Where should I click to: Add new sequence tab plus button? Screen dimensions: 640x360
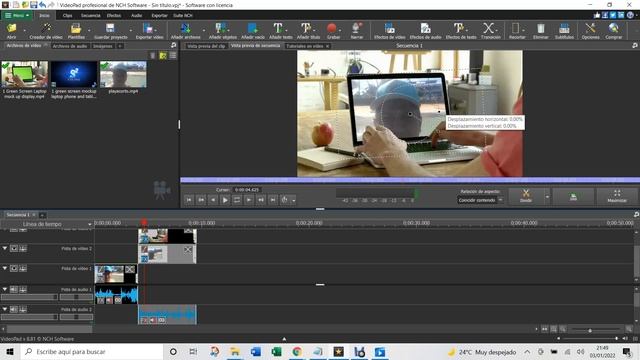(x=42, y=215)
